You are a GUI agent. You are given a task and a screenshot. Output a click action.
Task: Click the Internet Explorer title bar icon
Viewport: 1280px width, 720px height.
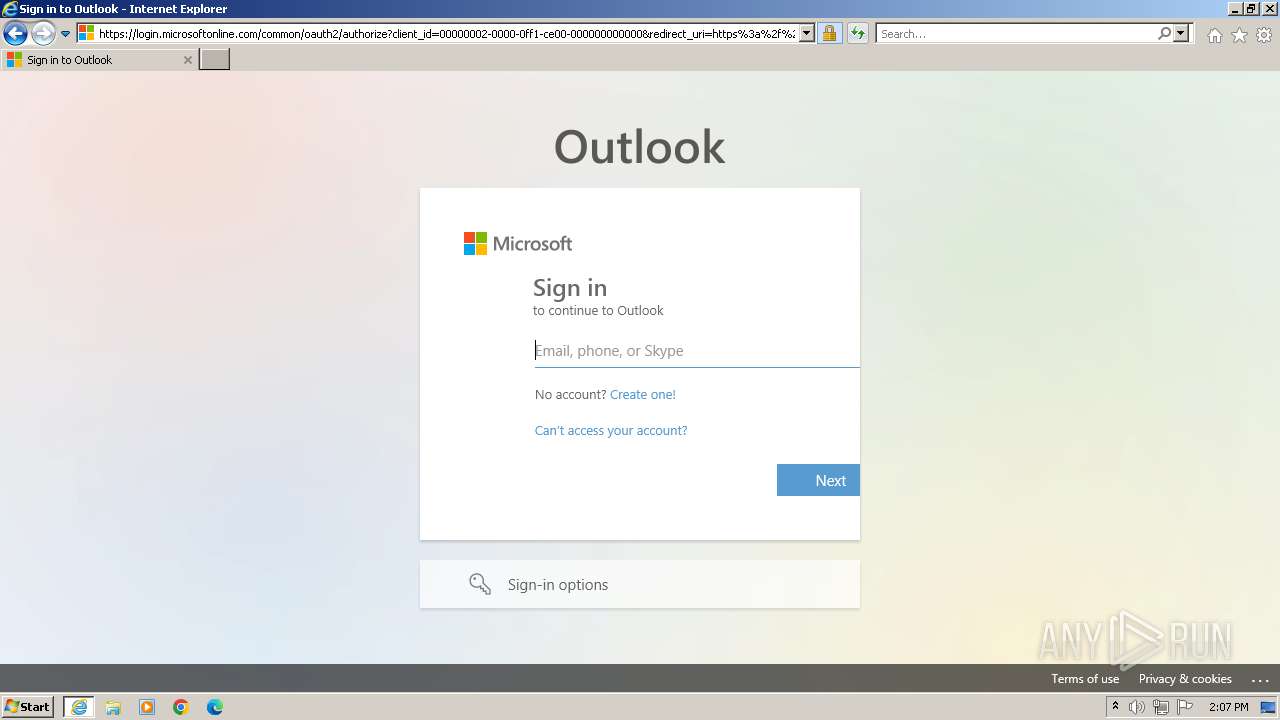tap(10, 9)
